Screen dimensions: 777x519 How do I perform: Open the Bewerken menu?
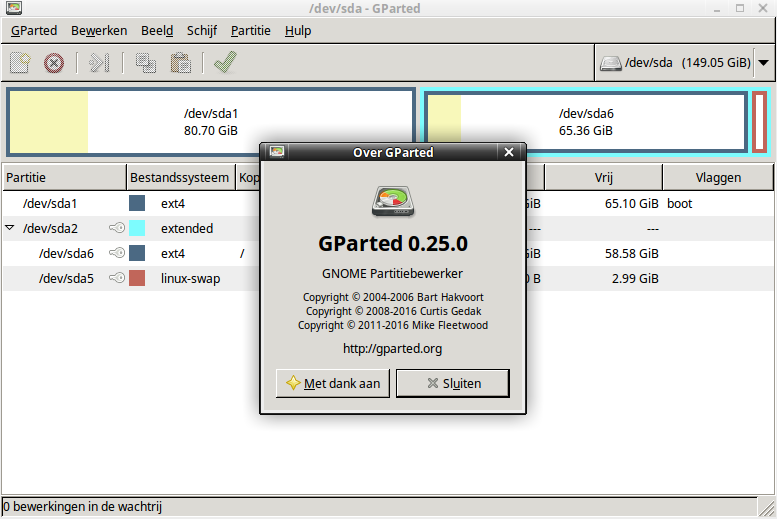(99, 30)
